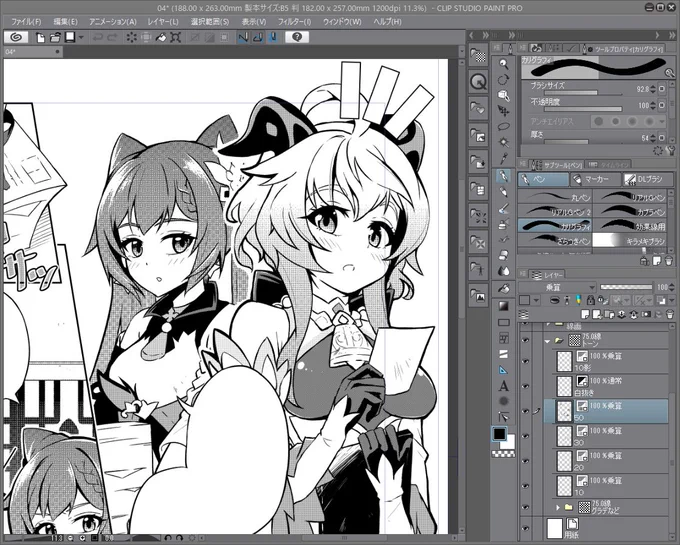The image size is (680, 545).
Task: Select the 丸ペン sub tool
Action: 555,197
